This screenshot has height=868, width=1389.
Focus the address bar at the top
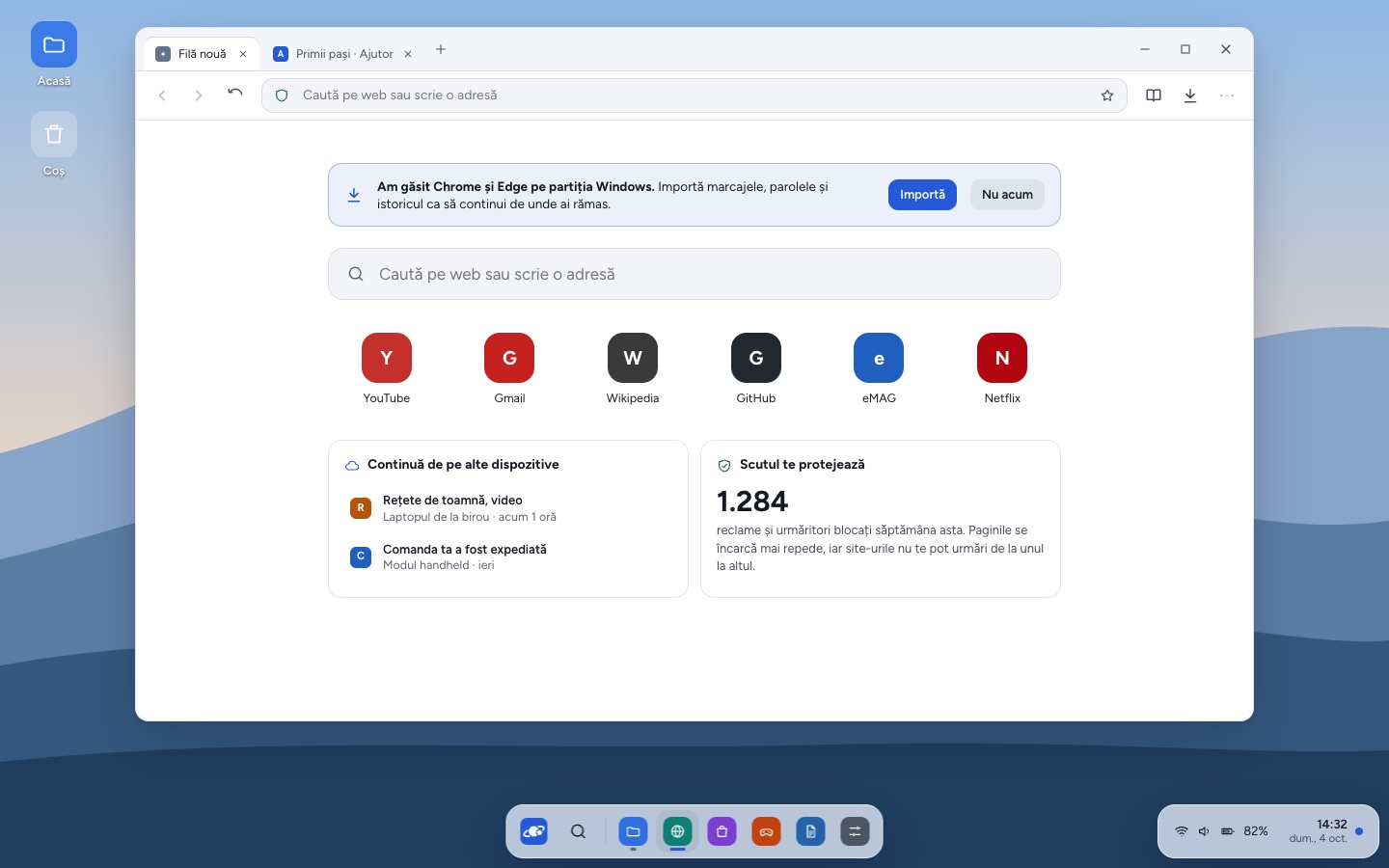tap(694, 95)
